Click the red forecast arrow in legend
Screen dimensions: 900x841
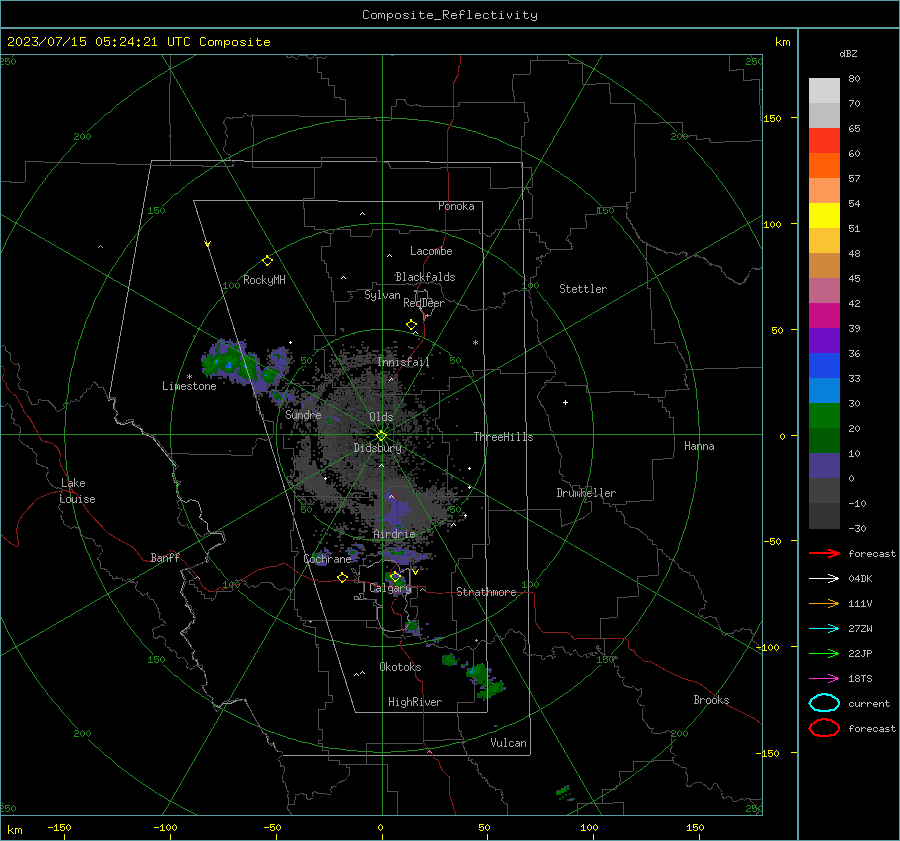824,553
